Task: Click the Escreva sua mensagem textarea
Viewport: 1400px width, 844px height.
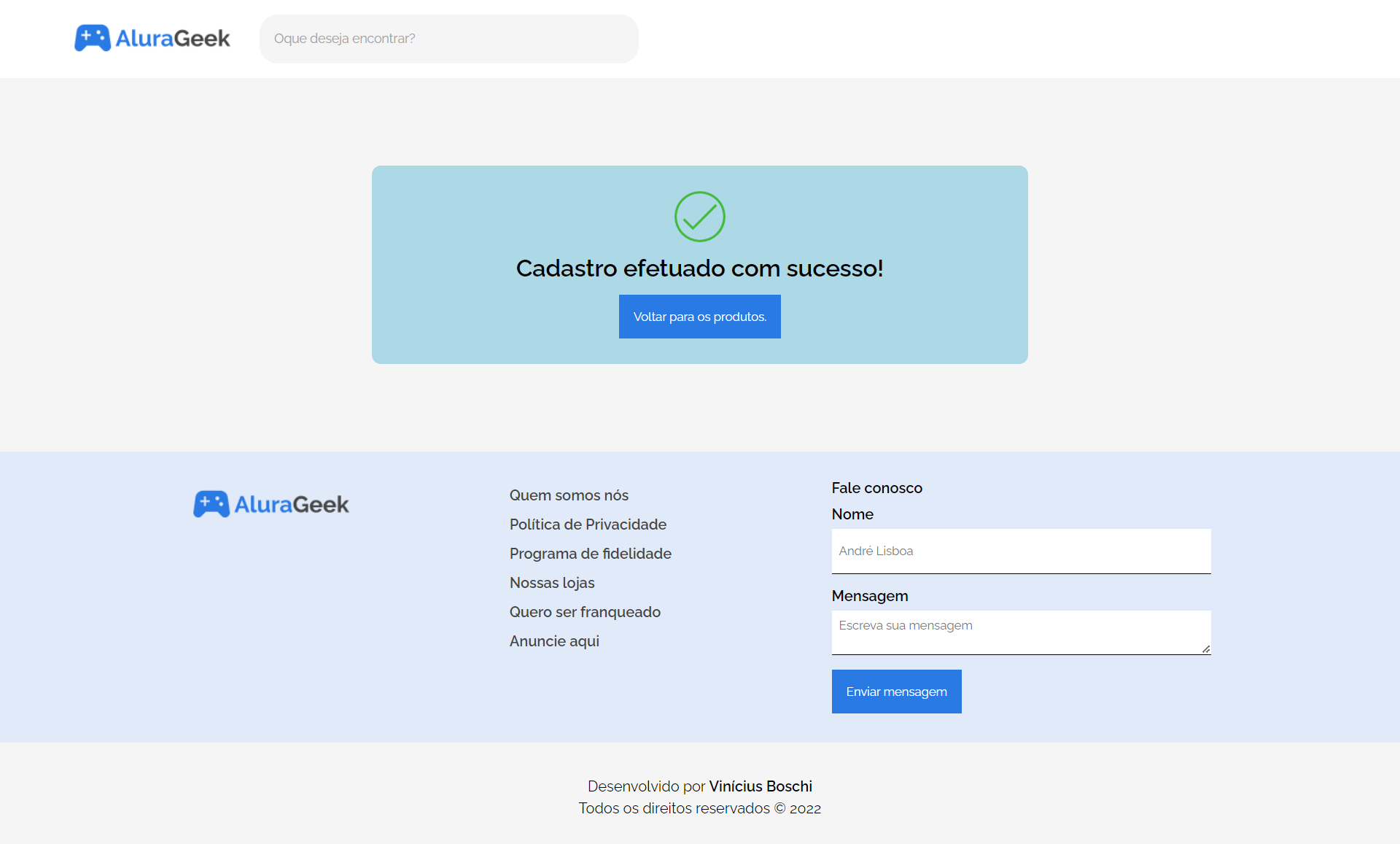Action: pyautogui.click(x=1020, y=629)
